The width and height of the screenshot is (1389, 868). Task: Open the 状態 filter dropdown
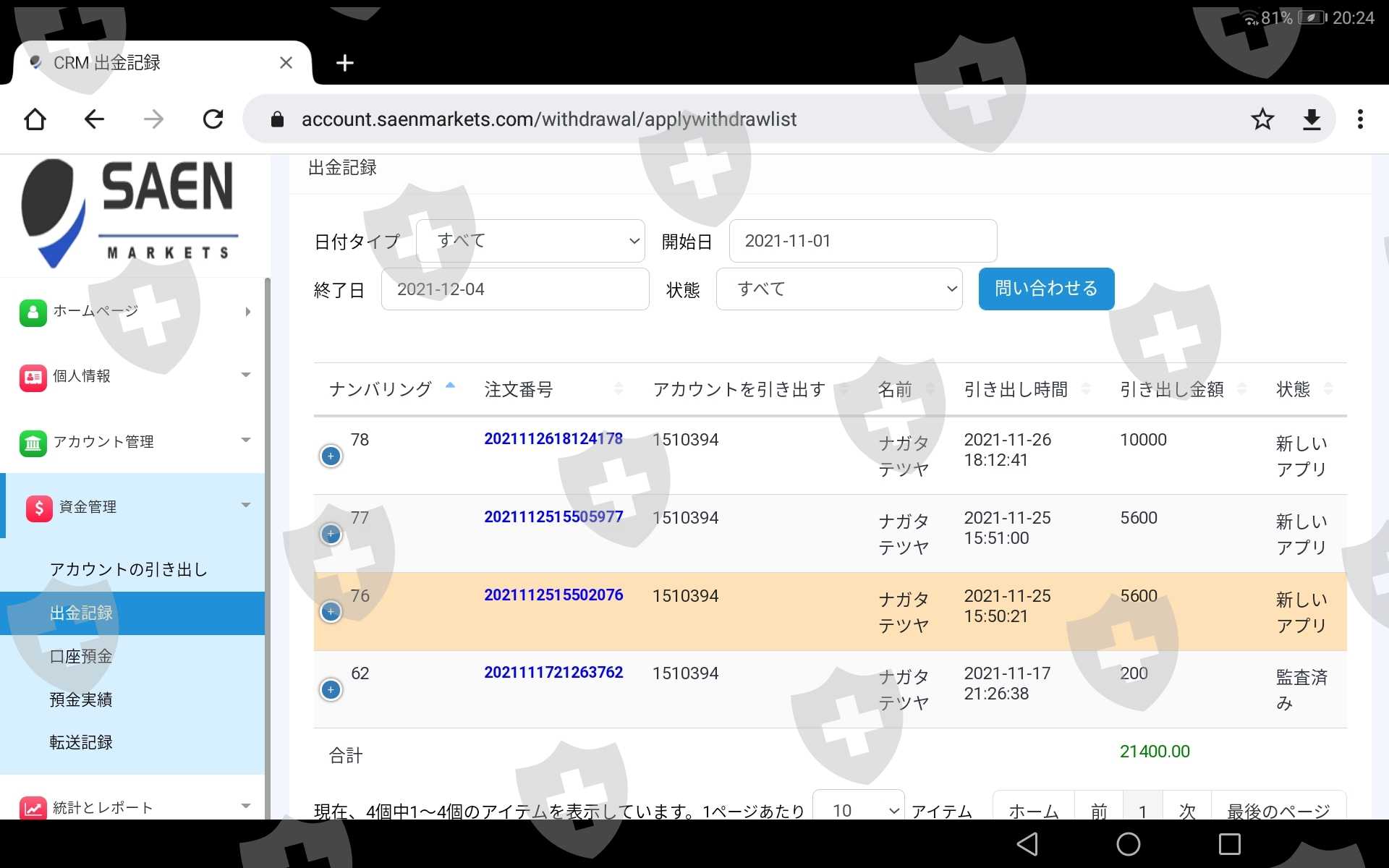(x=838, y=289)
